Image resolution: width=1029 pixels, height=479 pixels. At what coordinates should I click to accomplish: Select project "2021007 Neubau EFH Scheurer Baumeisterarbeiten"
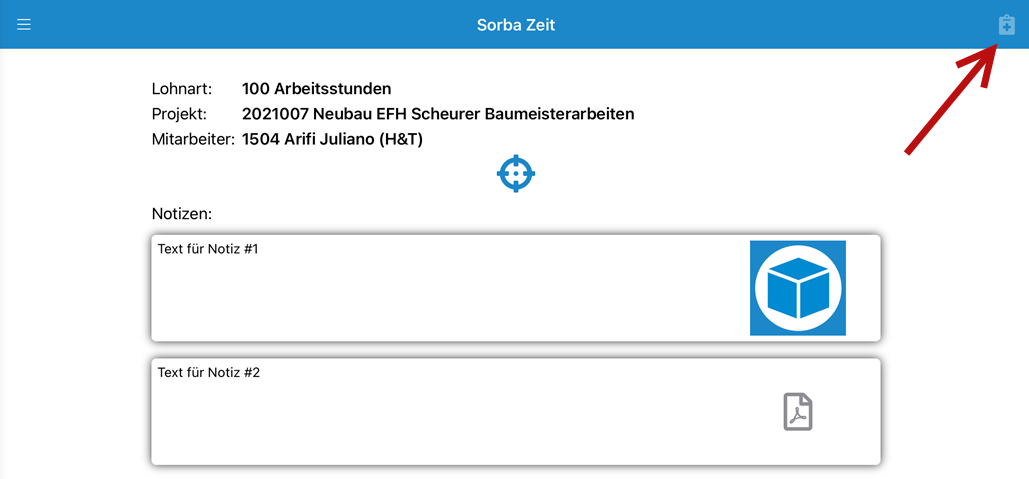[x=438, y=114]
